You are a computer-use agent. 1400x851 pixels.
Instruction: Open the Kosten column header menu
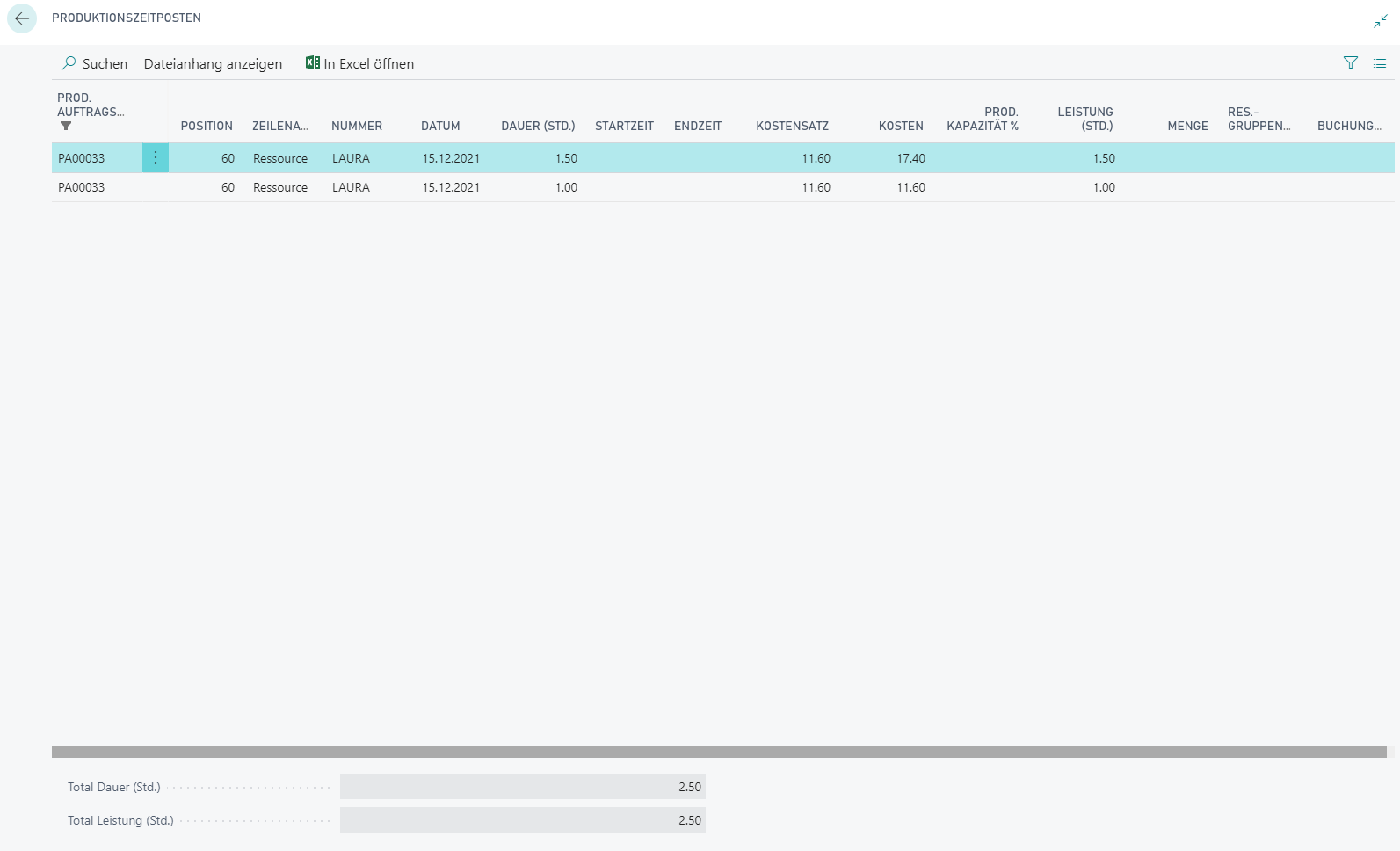pyautogui.click(x=901, y=126)
